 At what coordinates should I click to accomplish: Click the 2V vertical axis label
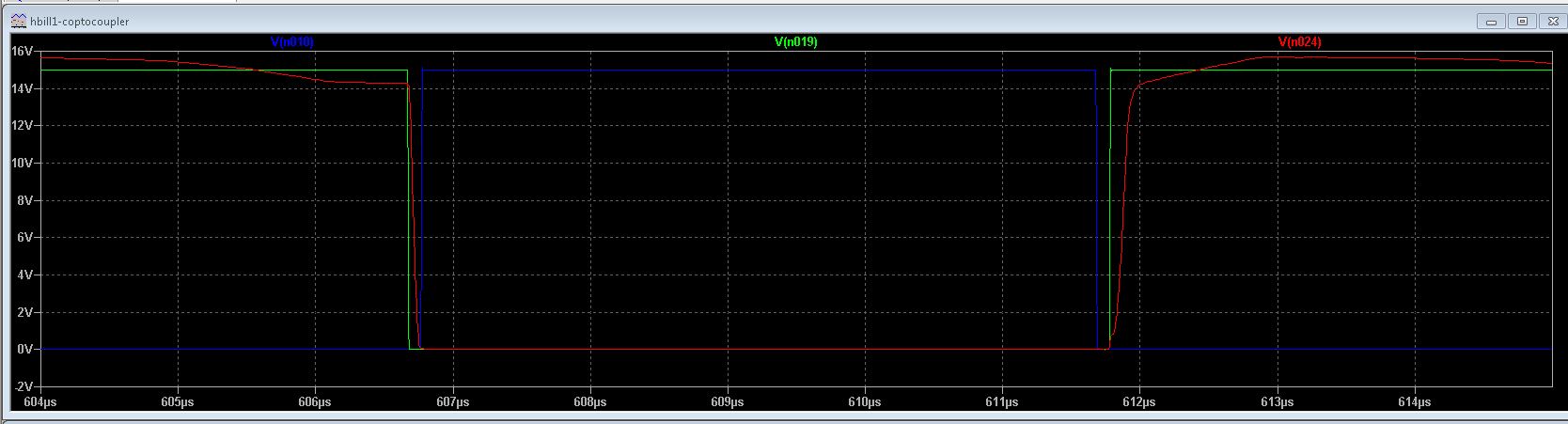pos(25,311)
